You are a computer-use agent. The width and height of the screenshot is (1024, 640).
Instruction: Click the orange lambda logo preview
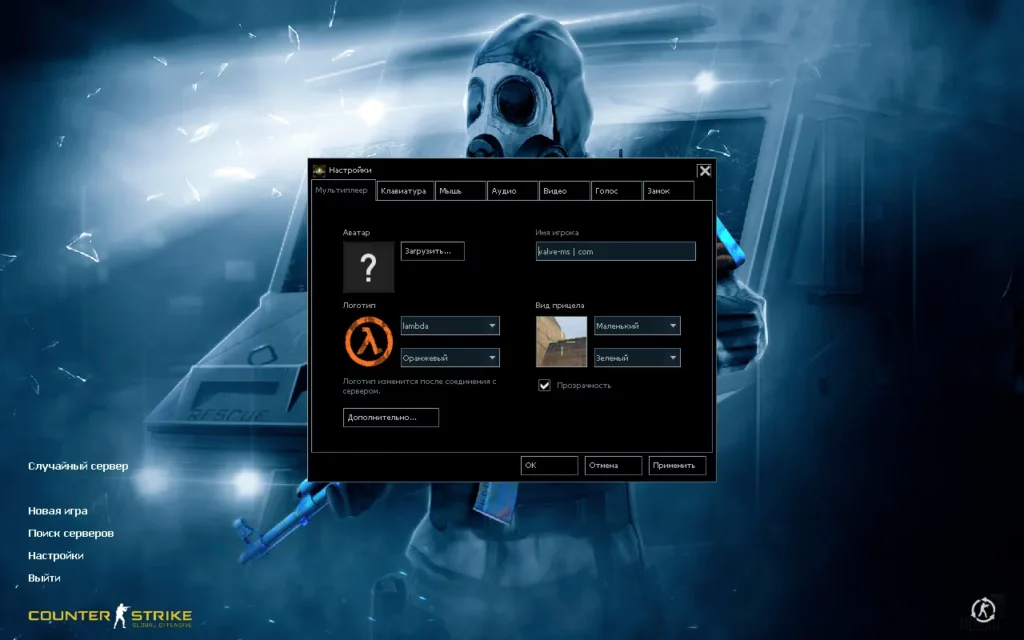(368, 342)
